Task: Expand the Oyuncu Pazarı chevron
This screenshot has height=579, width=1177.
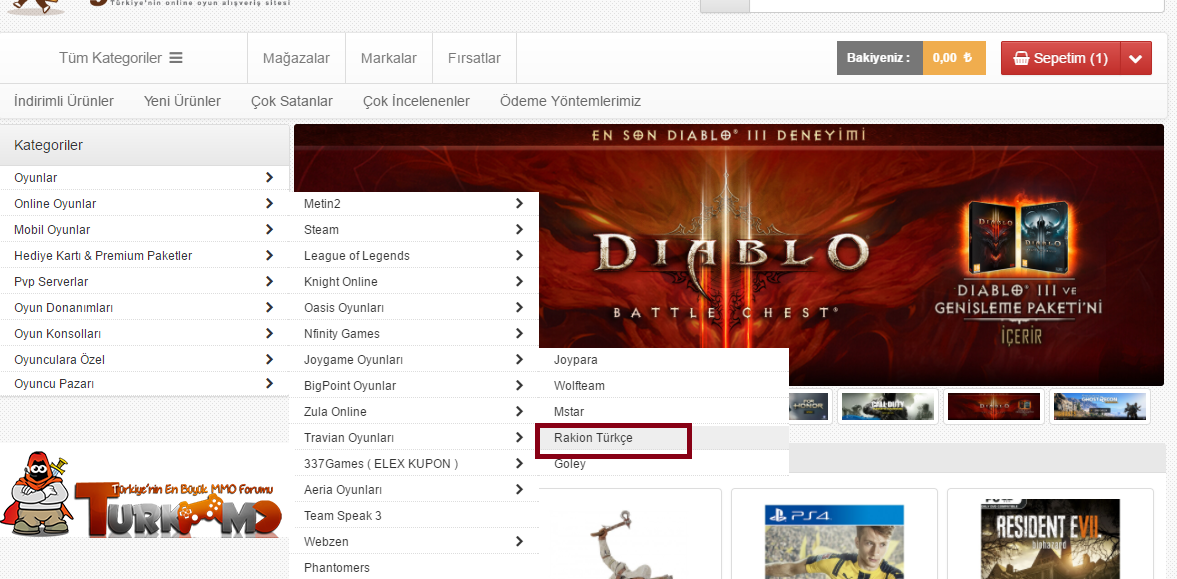Action: coord(269,384)
